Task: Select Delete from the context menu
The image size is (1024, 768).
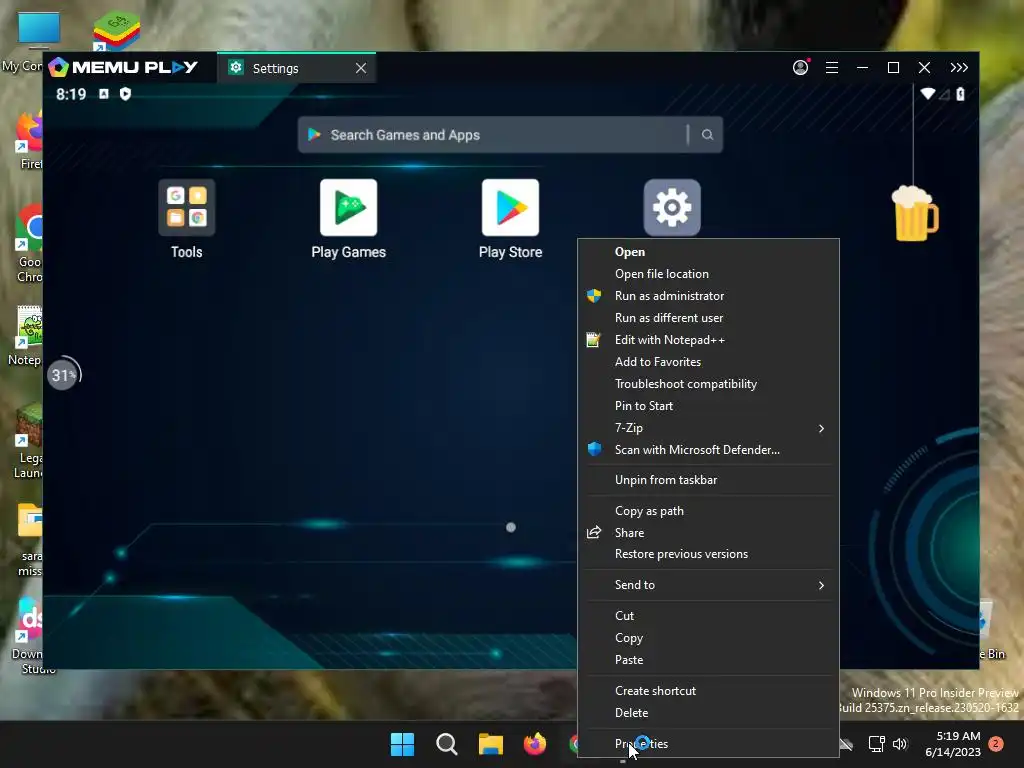Action: point(709,713)
